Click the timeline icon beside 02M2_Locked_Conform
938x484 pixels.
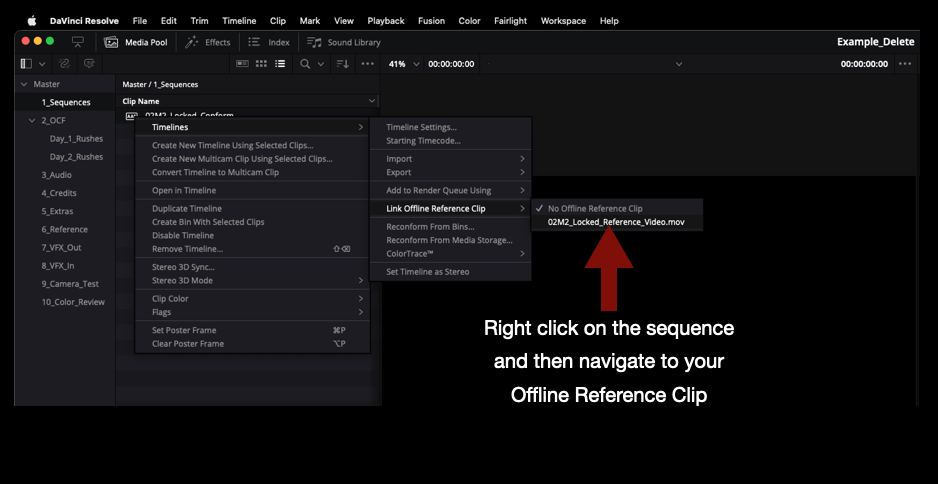click(x=131, y=115)
